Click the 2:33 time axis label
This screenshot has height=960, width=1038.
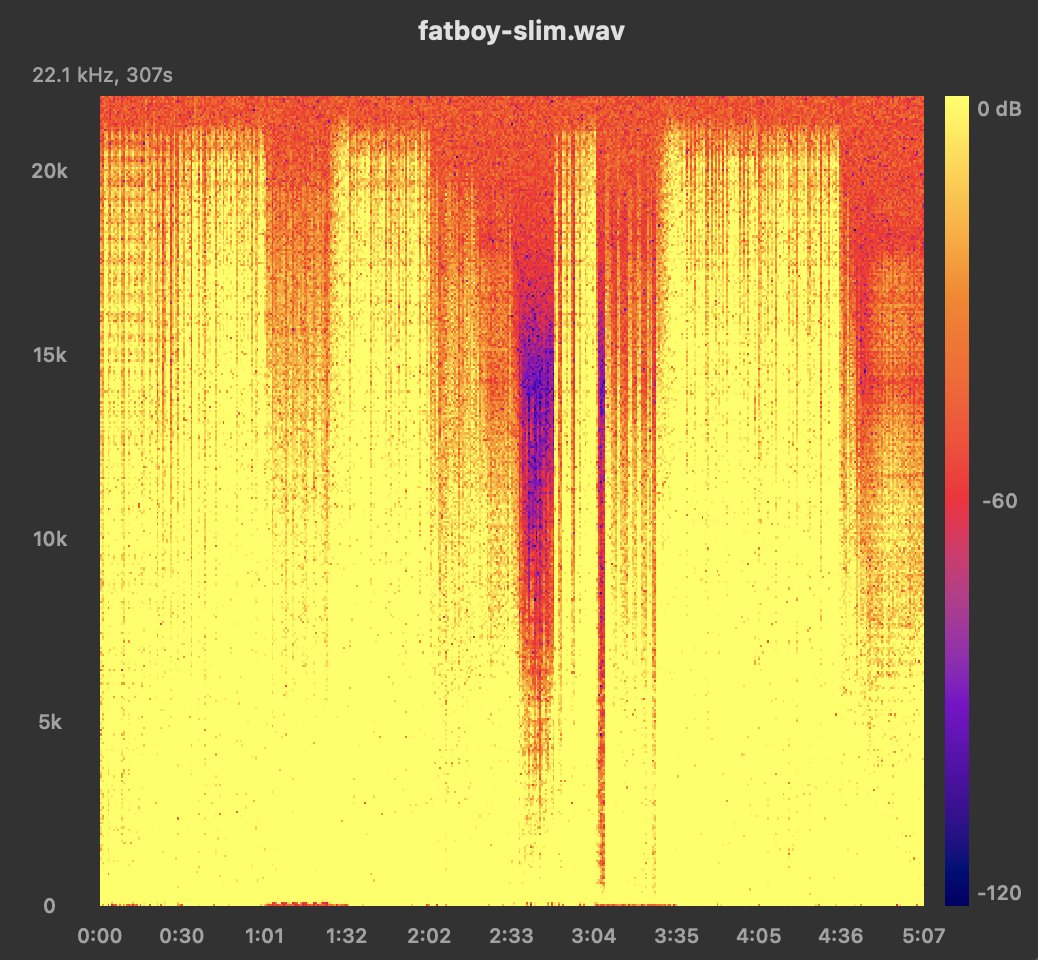pyautogui.click(x=511, y=936)
